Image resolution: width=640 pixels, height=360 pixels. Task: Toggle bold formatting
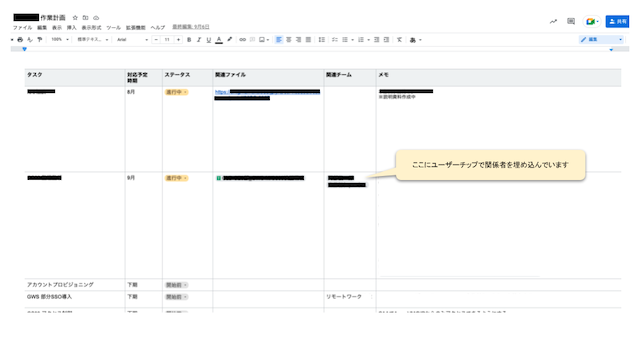pyautogui.click(x=189, y=40)
